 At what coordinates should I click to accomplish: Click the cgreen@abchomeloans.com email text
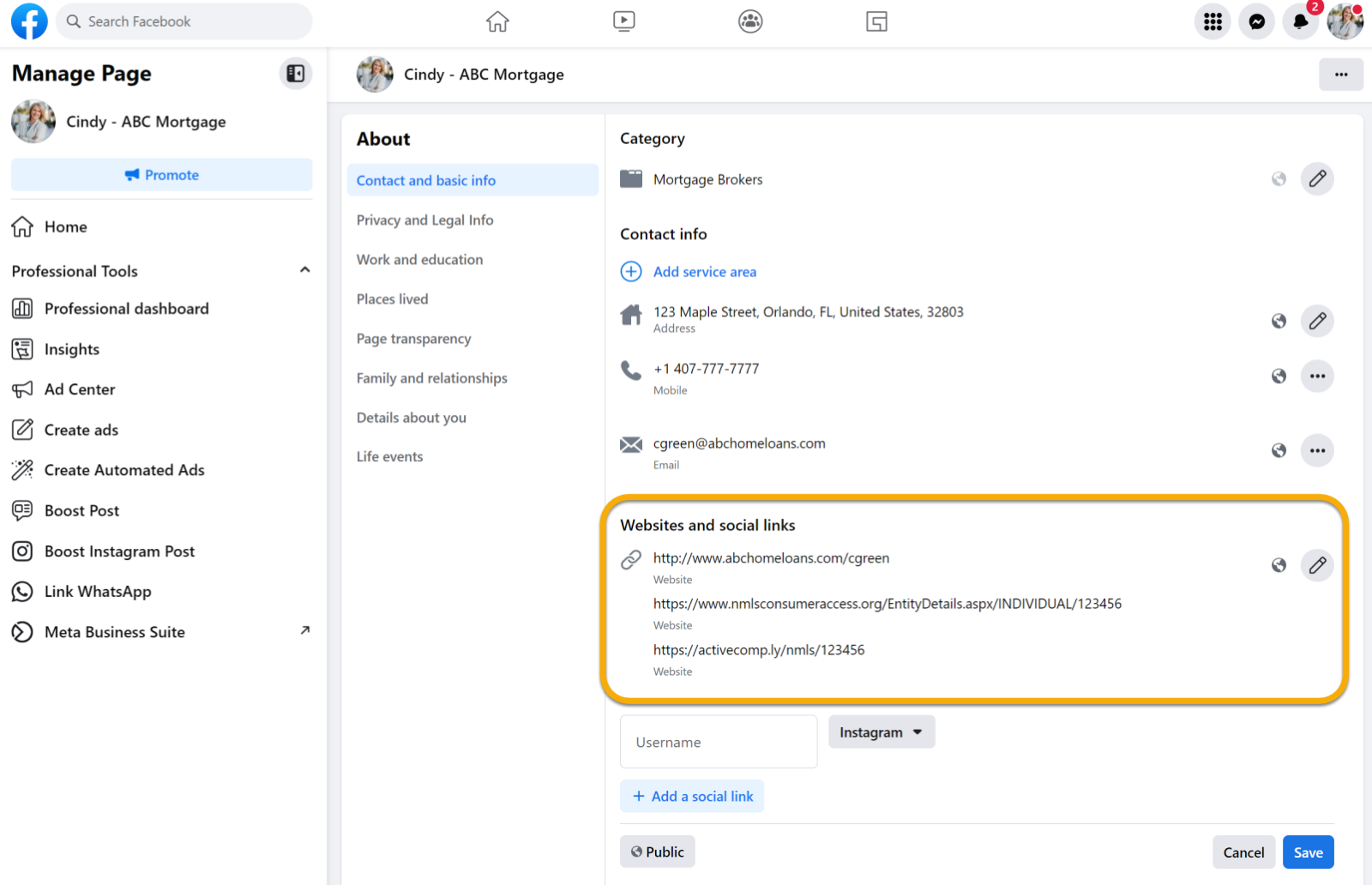pos(739,443)
